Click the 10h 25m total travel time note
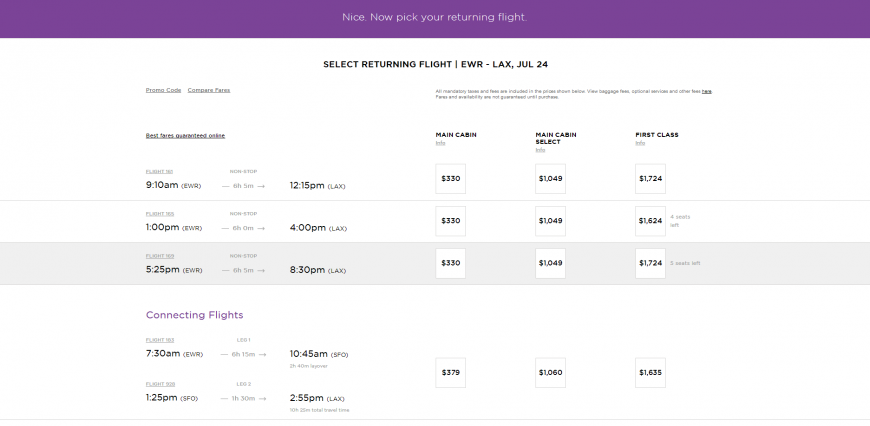Image resolution: width=870 pixels, height=426 pixels. 320,410
